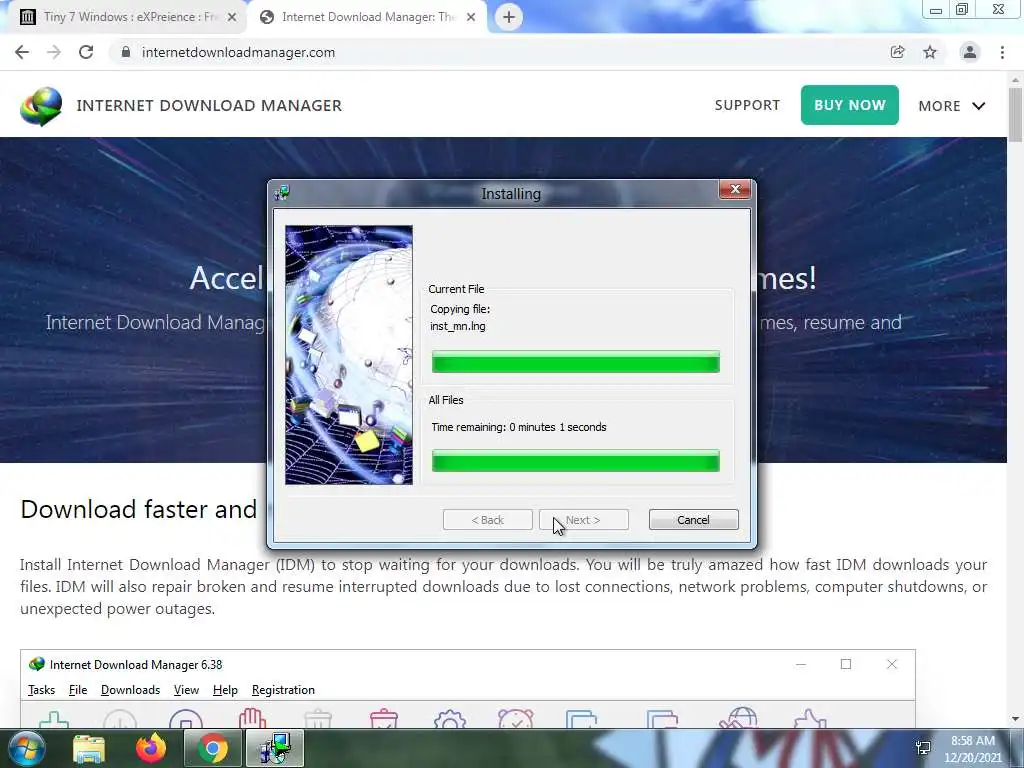Click the All Files progress bar
1024x768 pixels.
tap(575, 461)
